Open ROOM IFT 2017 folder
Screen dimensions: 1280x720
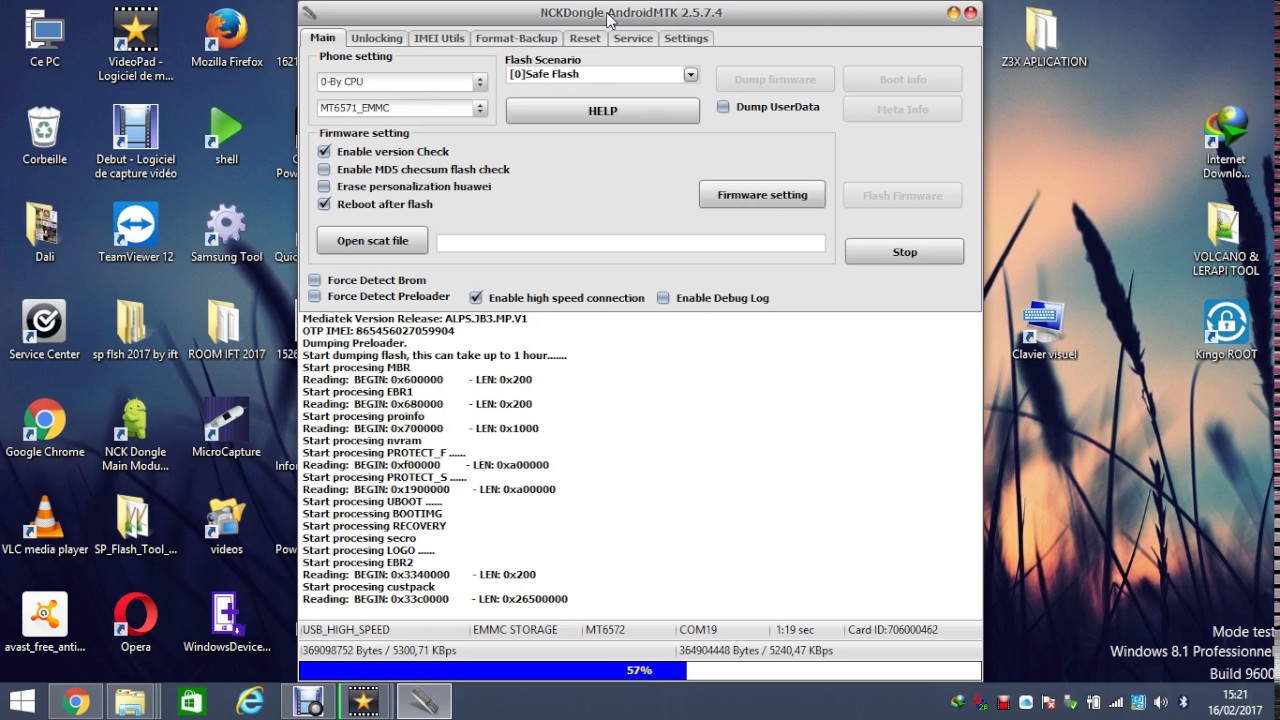click(x=226, y=330)
